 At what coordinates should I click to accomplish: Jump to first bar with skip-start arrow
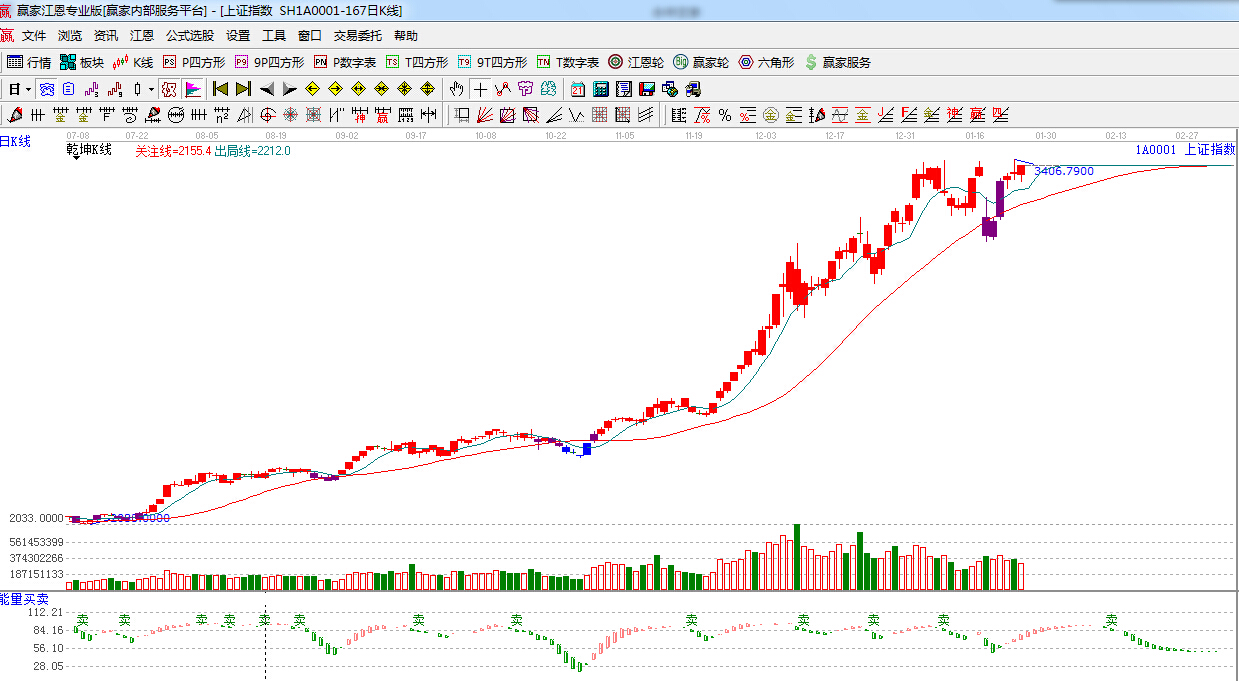pos(221,89)
